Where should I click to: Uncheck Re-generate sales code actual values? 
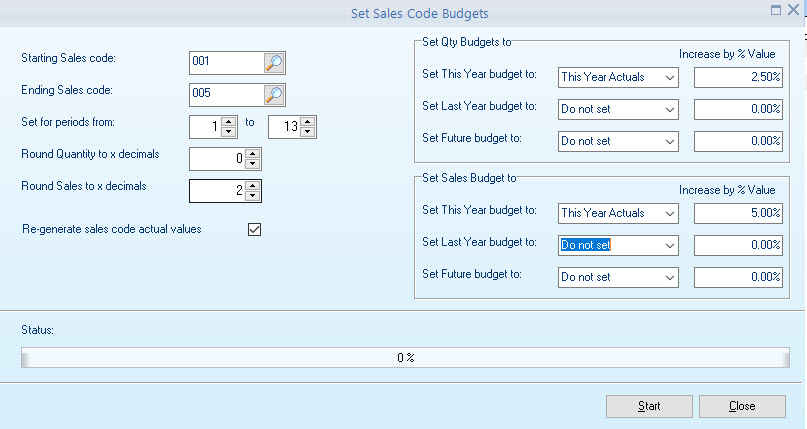click(x=254, y=230)
